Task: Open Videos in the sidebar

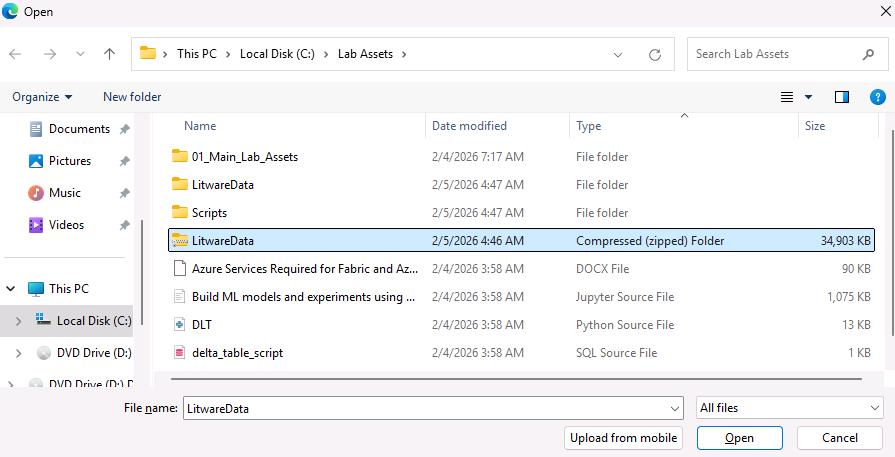Action: (66, 225)
